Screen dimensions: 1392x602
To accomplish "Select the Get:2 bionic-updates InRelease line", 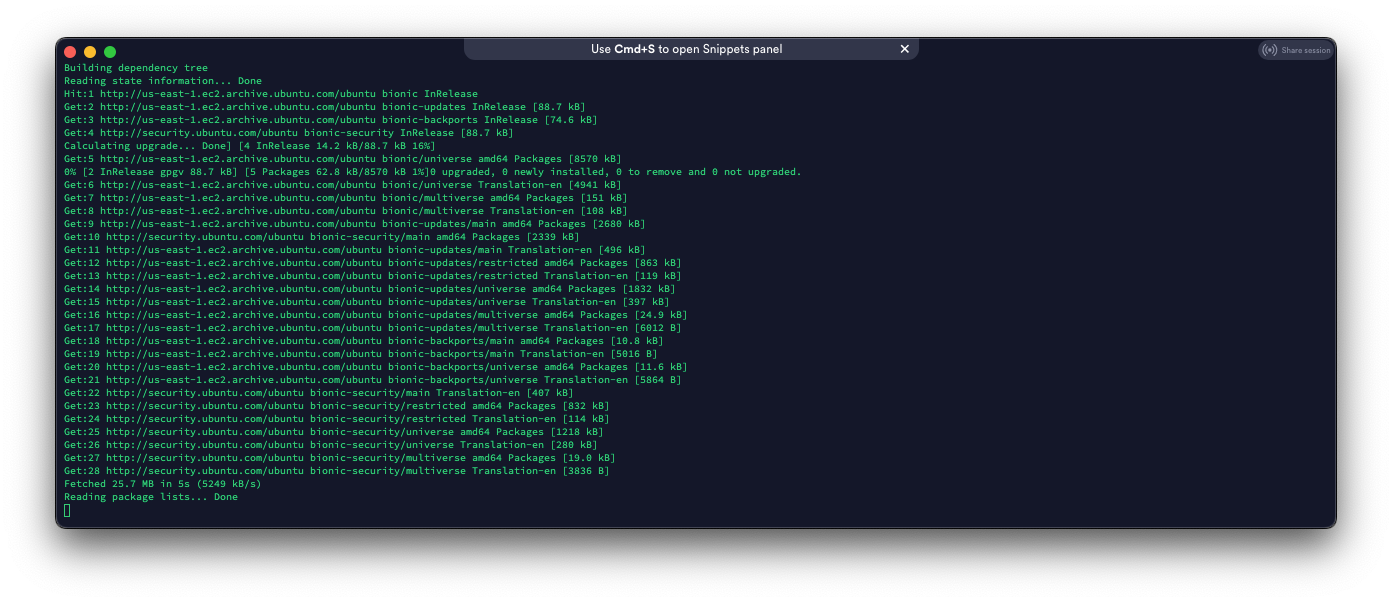I will 325,107.
